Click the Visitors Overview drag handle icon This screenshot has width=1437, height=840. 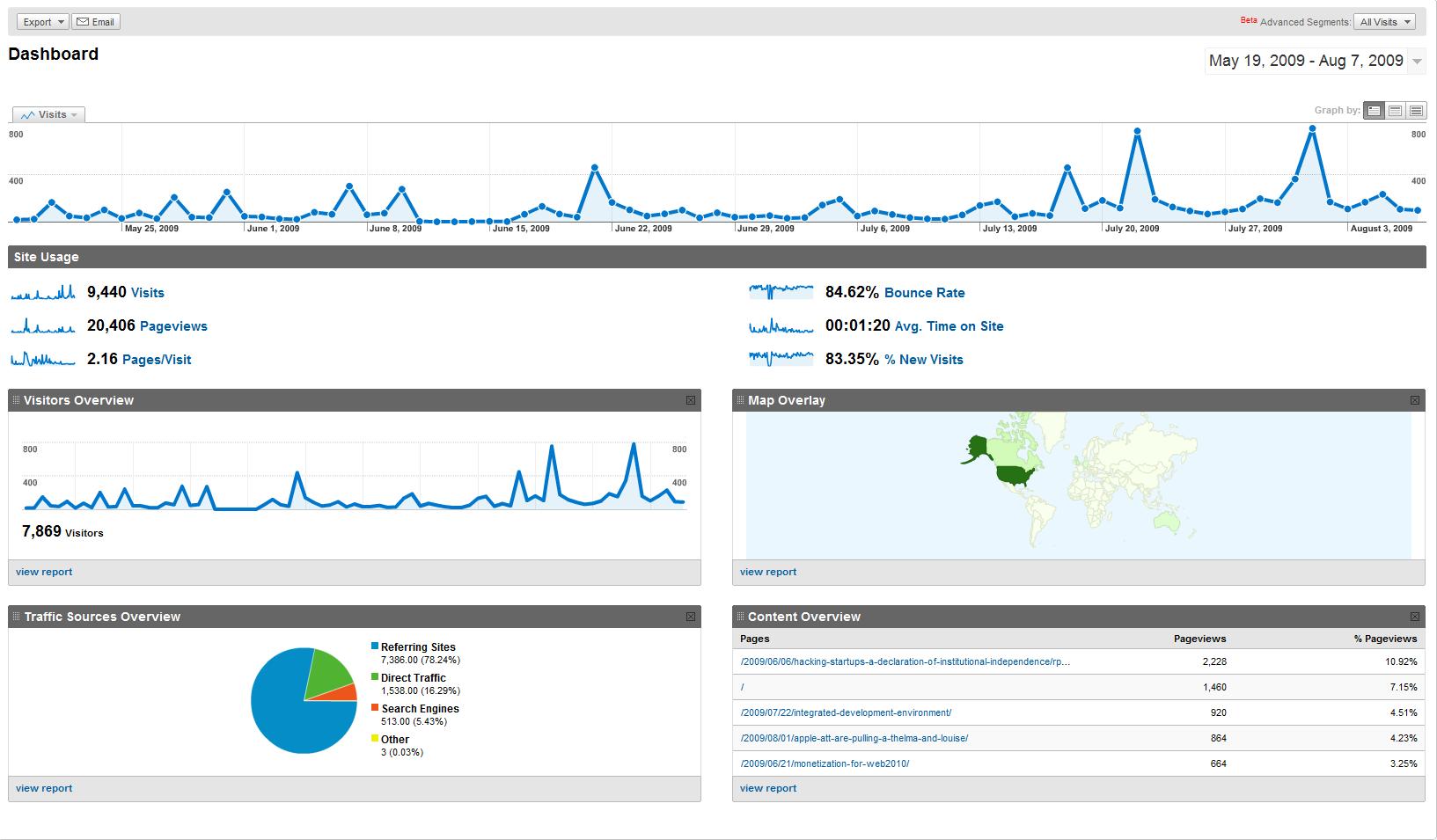16,400
